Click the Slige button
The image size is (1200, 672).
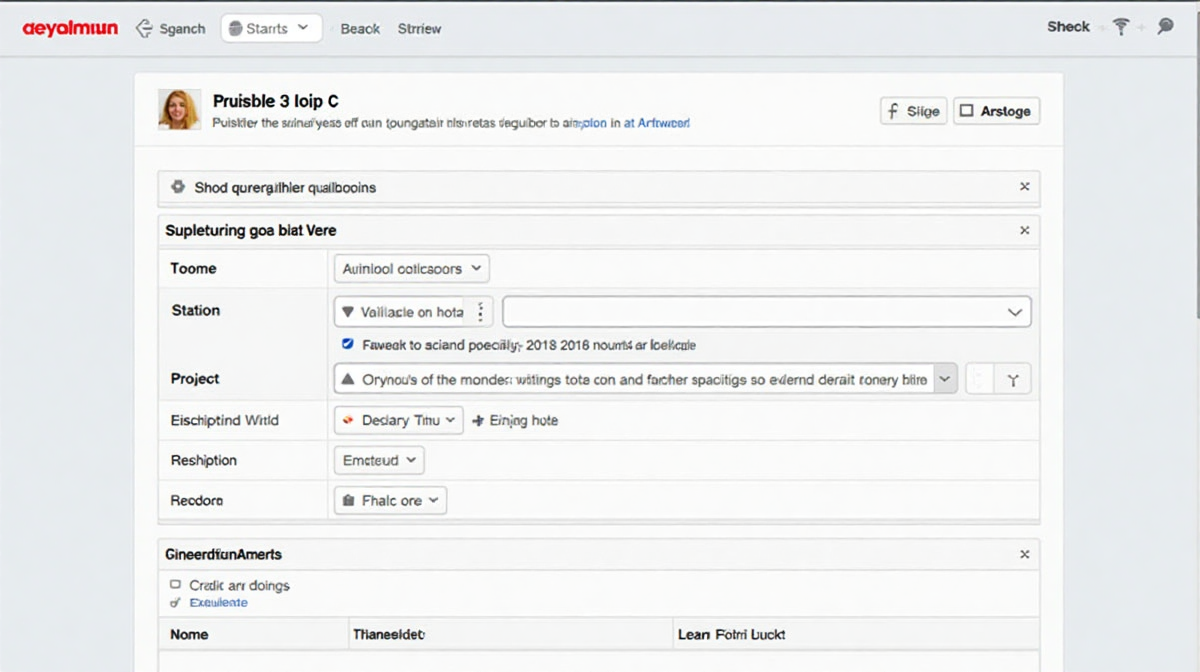912,111
